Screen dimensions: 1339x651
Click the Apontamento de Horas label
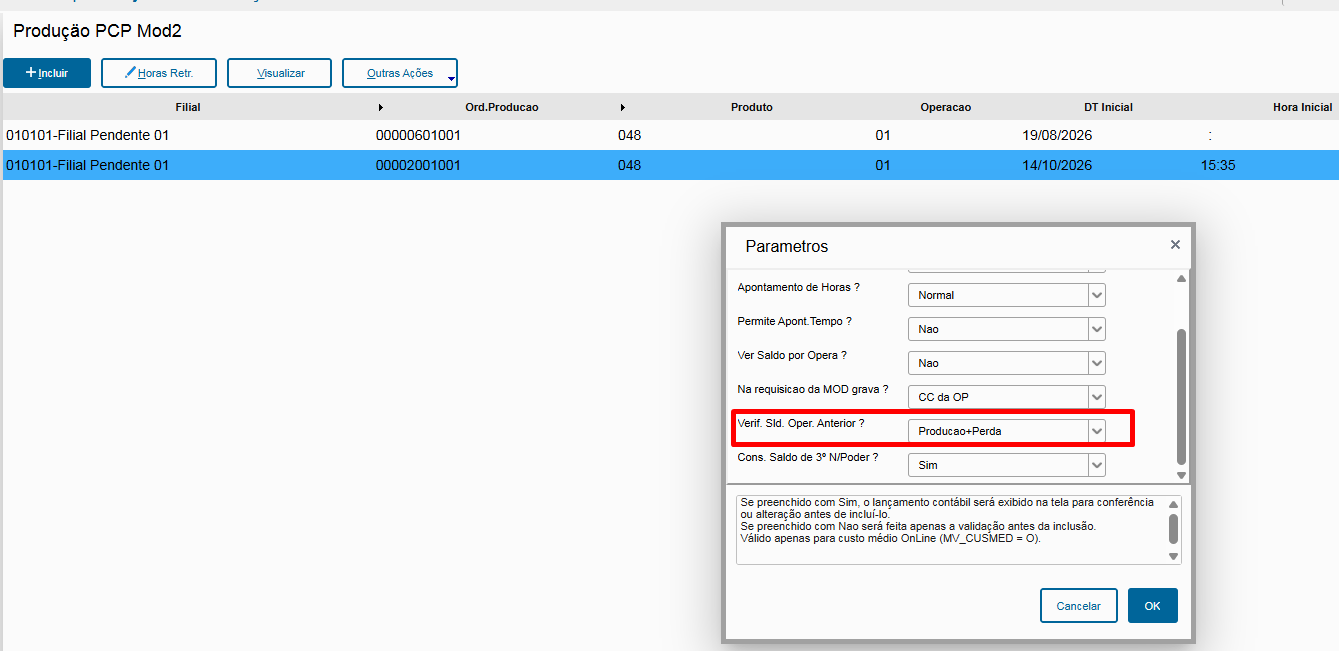coord(799,287)
